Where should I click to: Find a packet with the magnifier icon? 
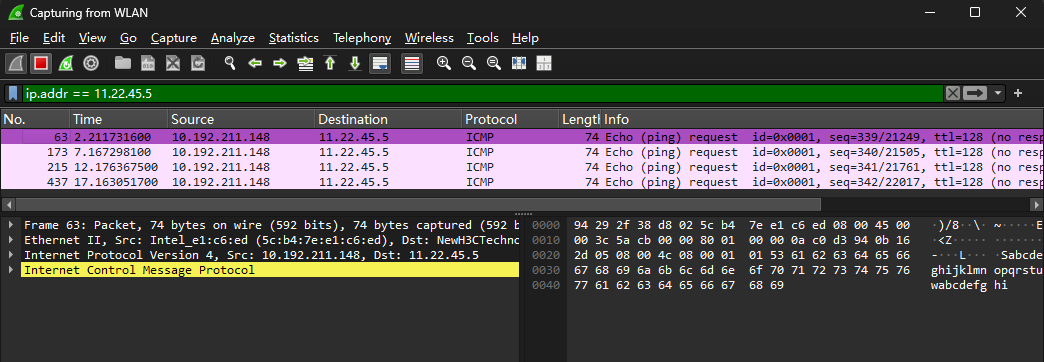click(x=230, y=63)
